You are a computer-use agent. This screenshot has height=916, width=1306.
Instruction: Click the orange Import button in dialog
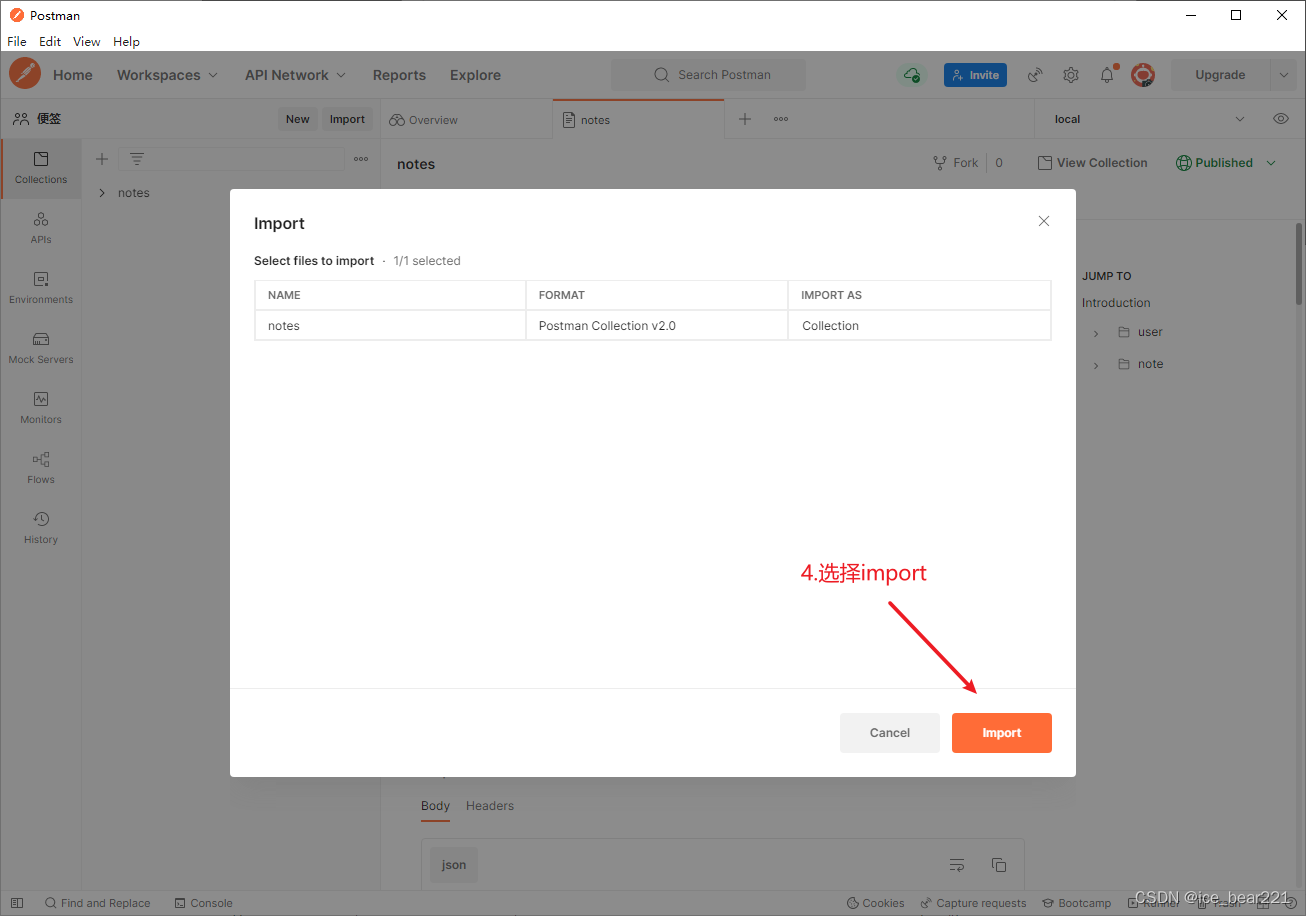[x=1001, y=733]
